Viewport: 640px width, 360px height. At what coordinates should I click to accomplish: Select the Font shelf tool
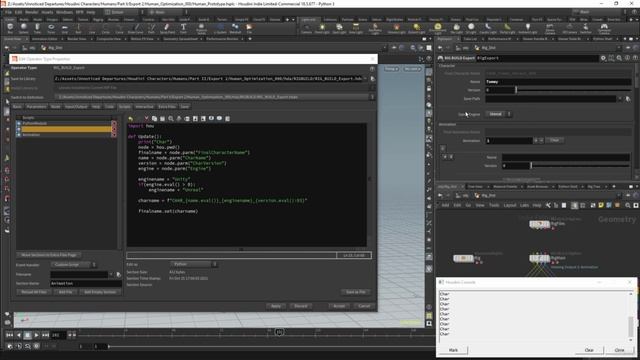click(x=183, y=29)
